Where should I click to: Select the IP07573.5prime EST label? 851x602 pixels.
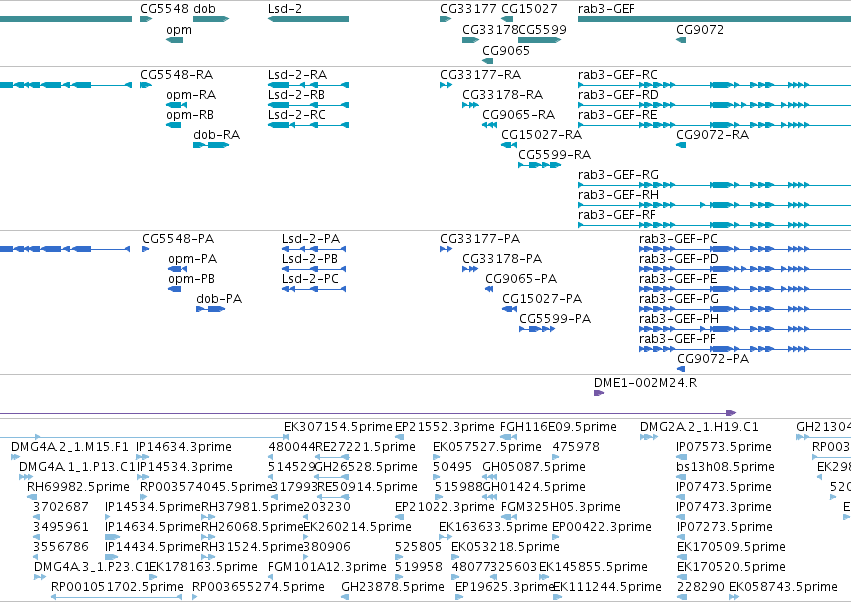click(724, 447)
